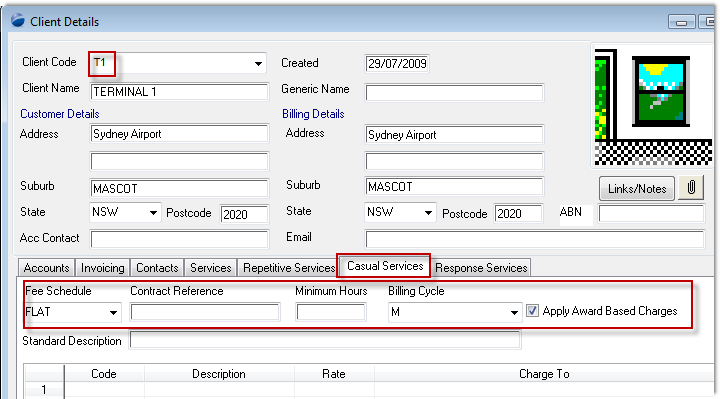Image resolution: width=720 pixels, height=399 pixels.
Task: Click the Email input field
Action: click(534, 239)
